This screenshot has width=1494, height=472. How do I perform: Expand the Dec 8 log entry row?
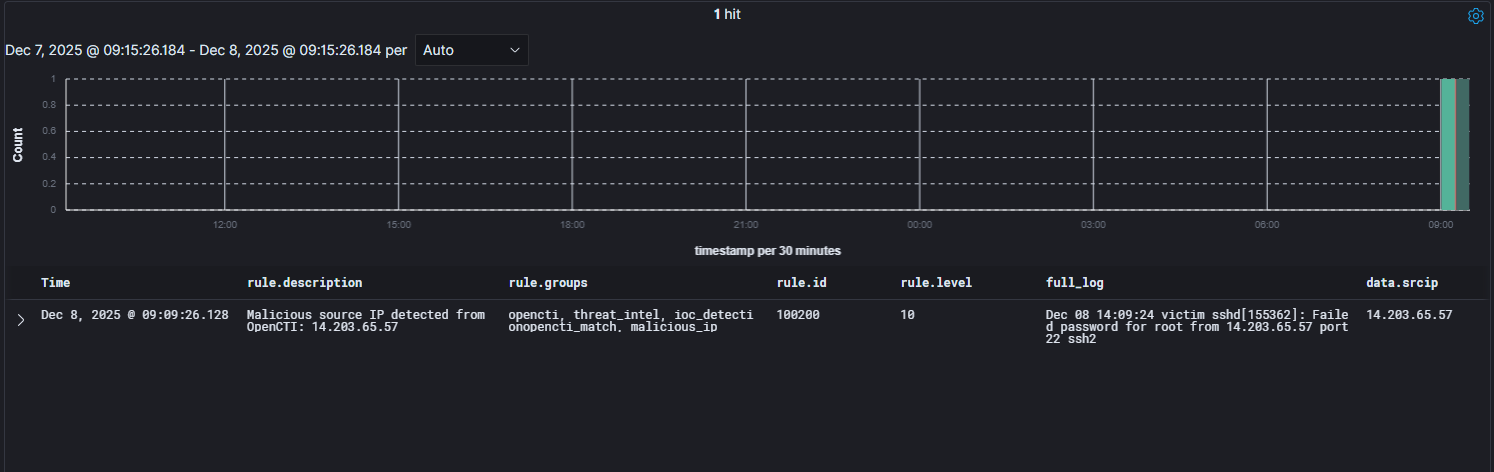point(20,321)
